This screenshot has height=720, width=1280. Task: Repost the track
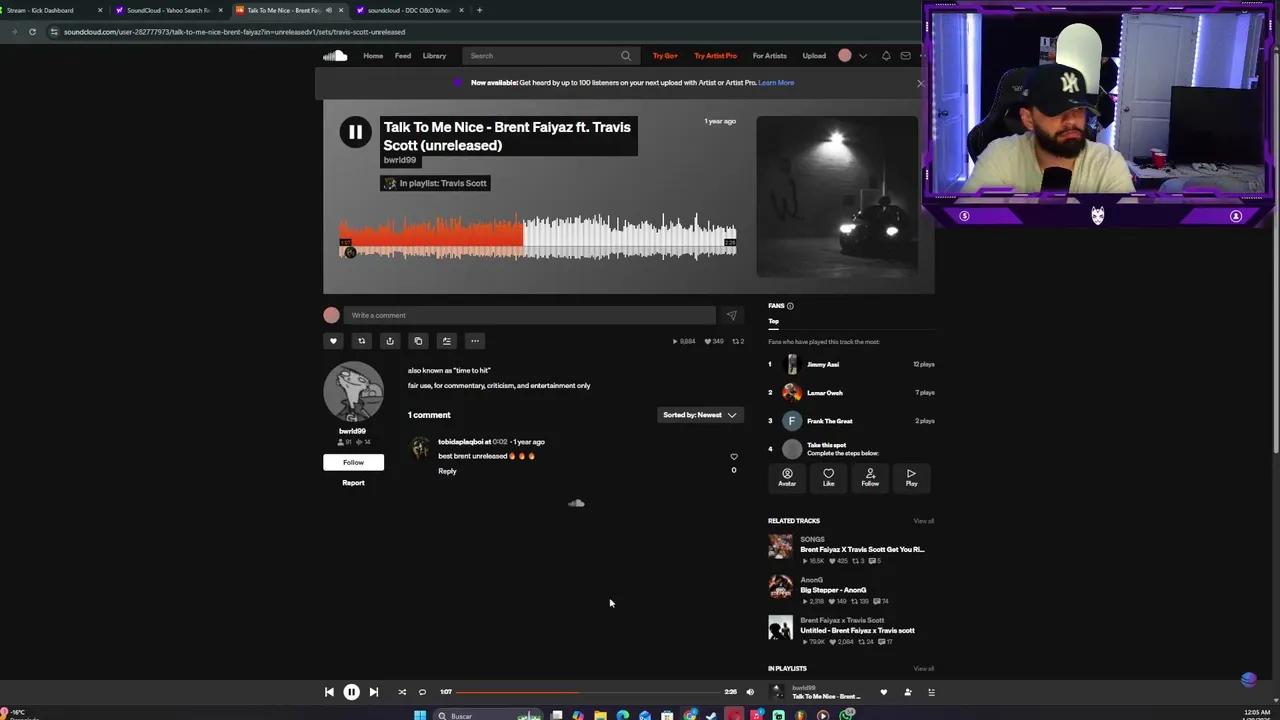tap(362, 341)
